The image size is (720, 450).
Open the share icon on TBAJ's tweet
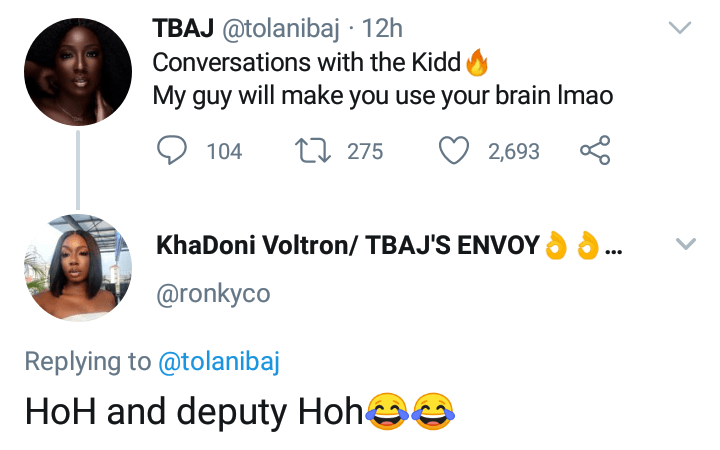594,151
